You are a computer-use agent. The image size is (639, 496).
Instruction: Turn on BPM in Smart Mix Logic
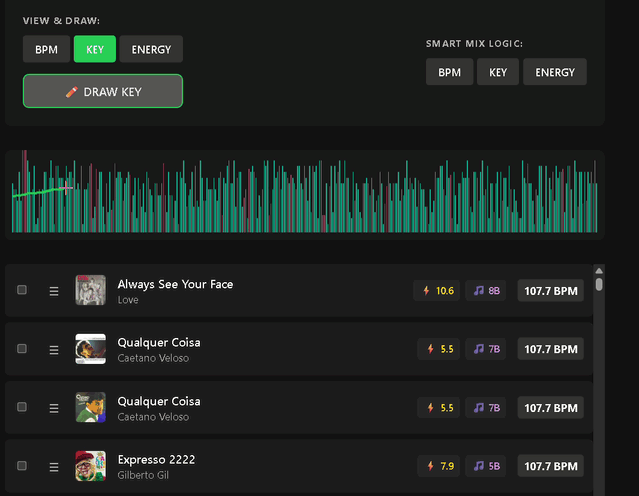tap(449, 72)
